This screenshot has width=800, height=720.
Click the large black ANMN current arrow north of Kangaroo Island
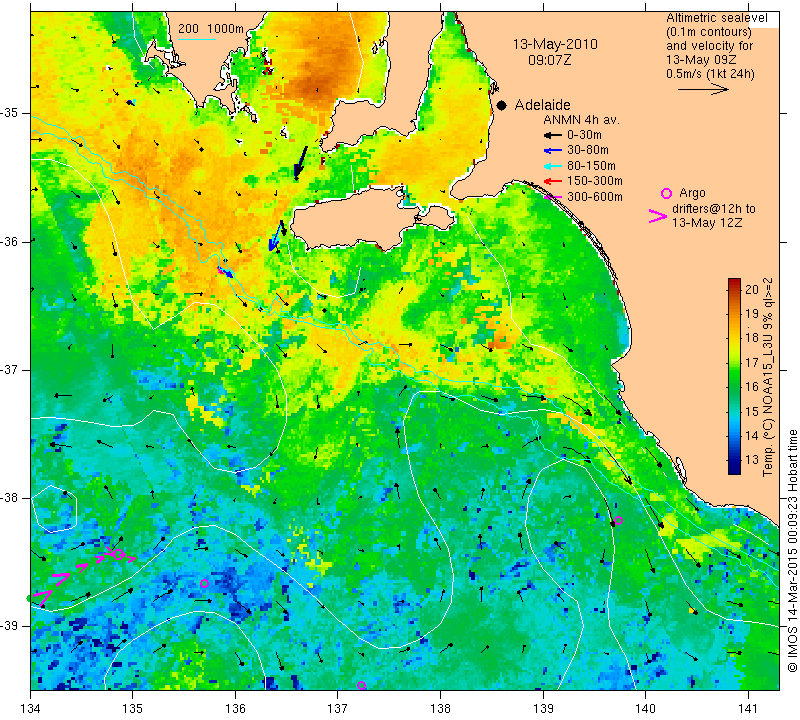(x=301, y=163)
